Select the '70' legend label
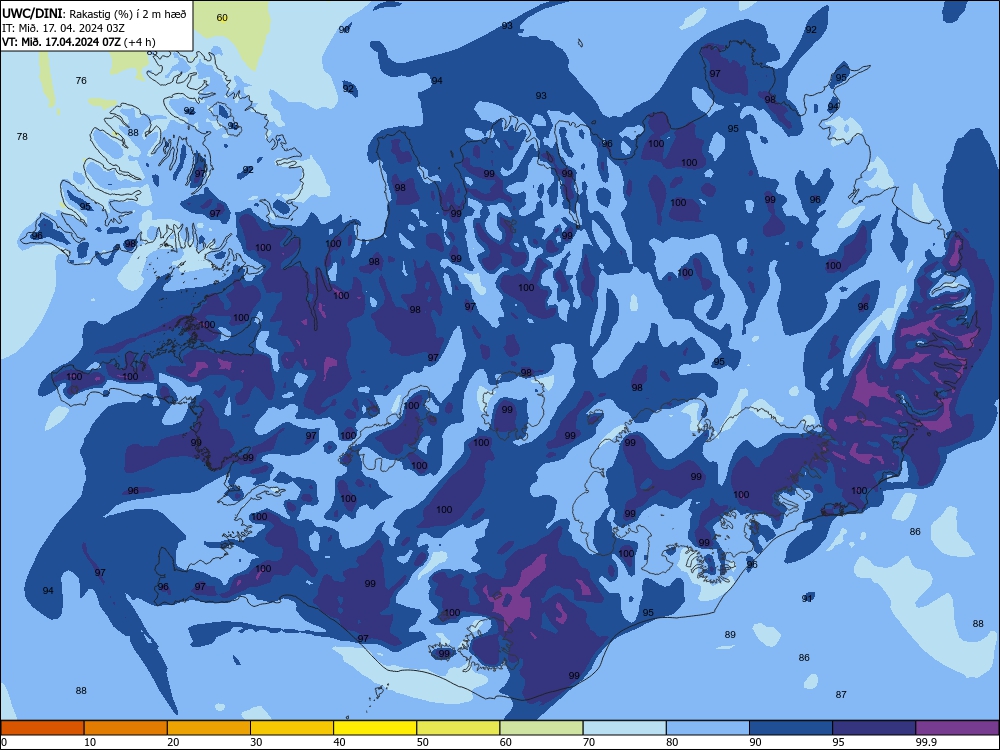This screenshot has width=1000, height=750. coord(589,742)
